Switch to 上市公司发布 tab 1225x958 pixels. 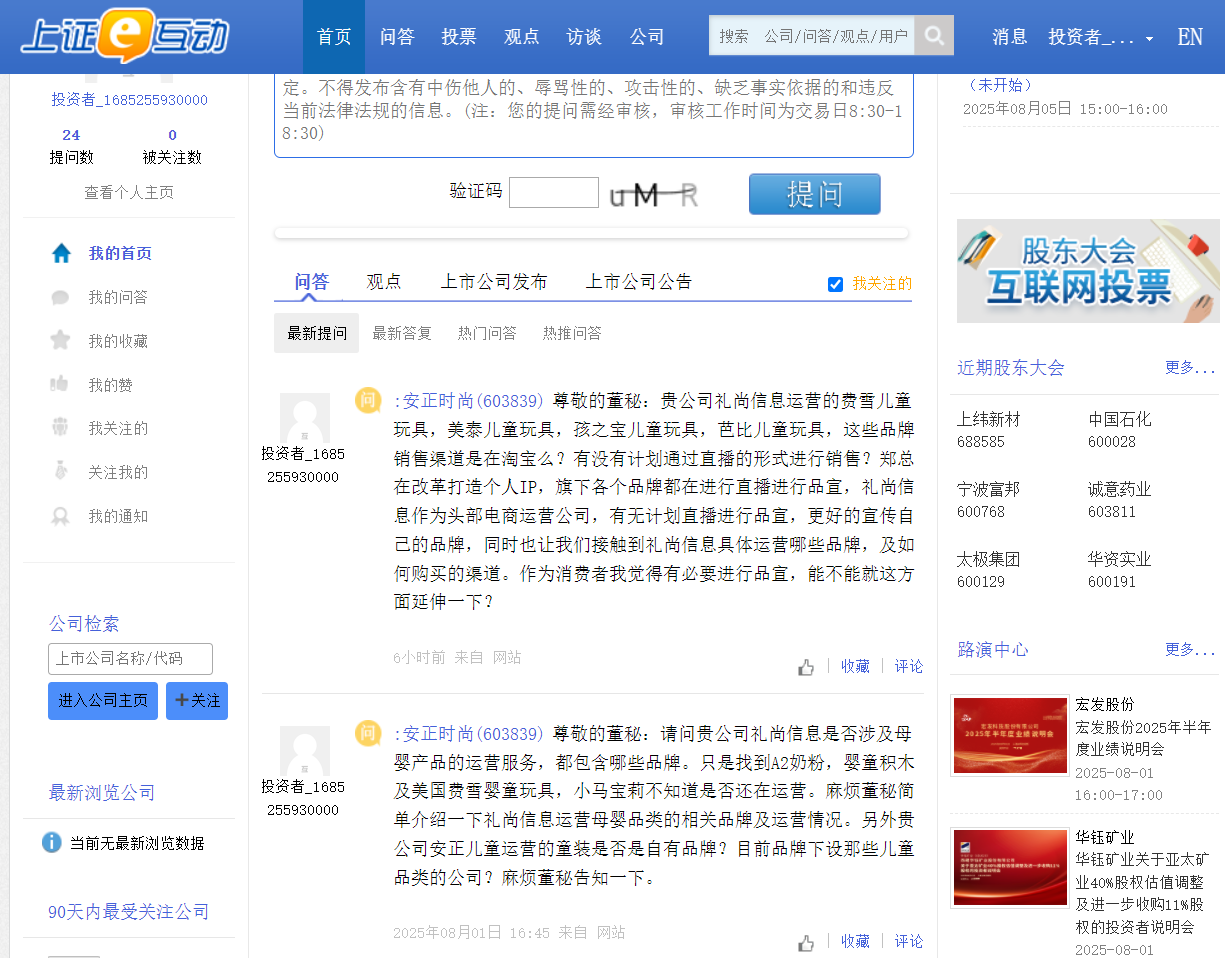[x=494, y=282]
